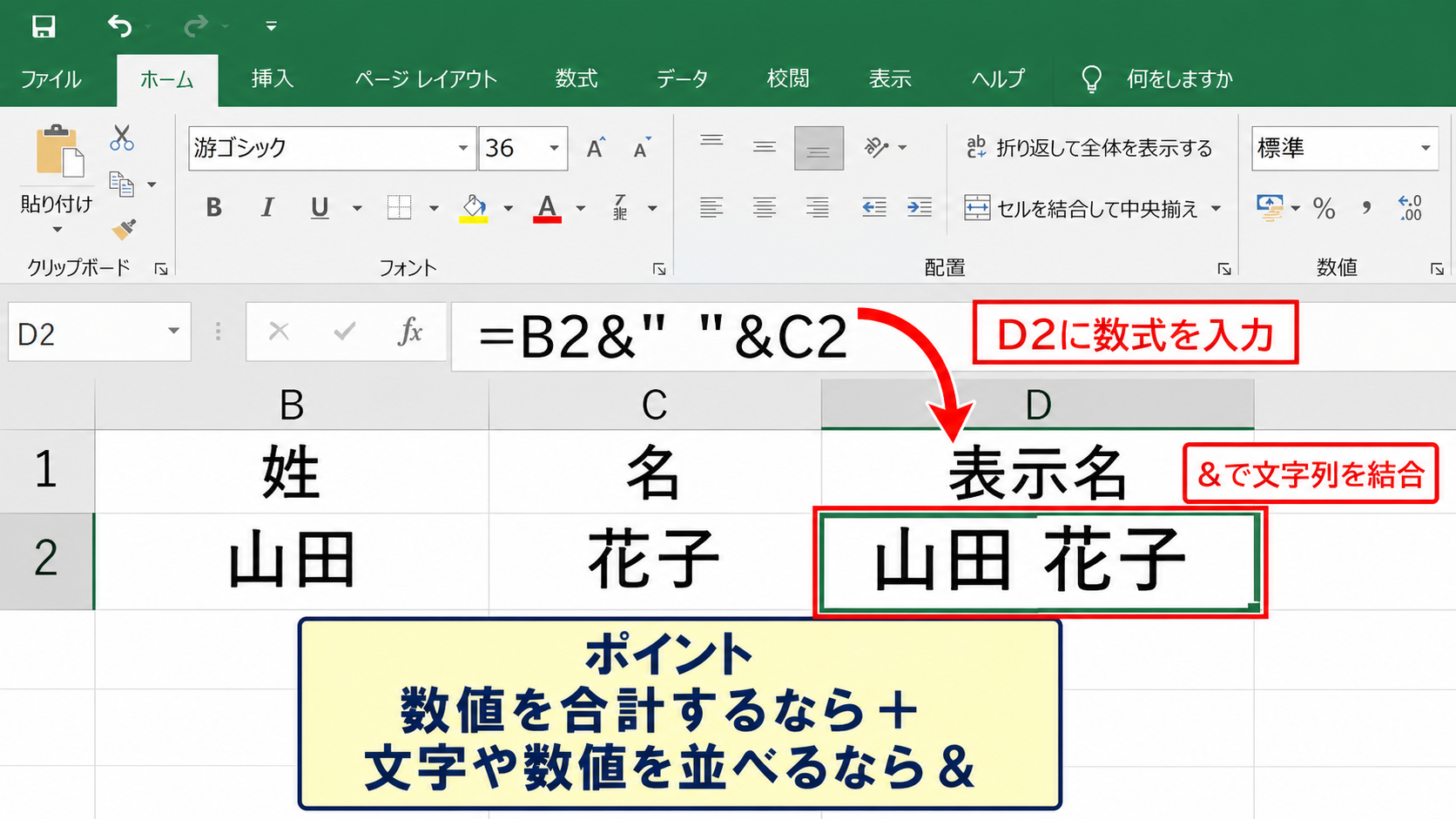Click the Cut scissors icon
Screen dimensions: 1456x819
coord(122,138)
